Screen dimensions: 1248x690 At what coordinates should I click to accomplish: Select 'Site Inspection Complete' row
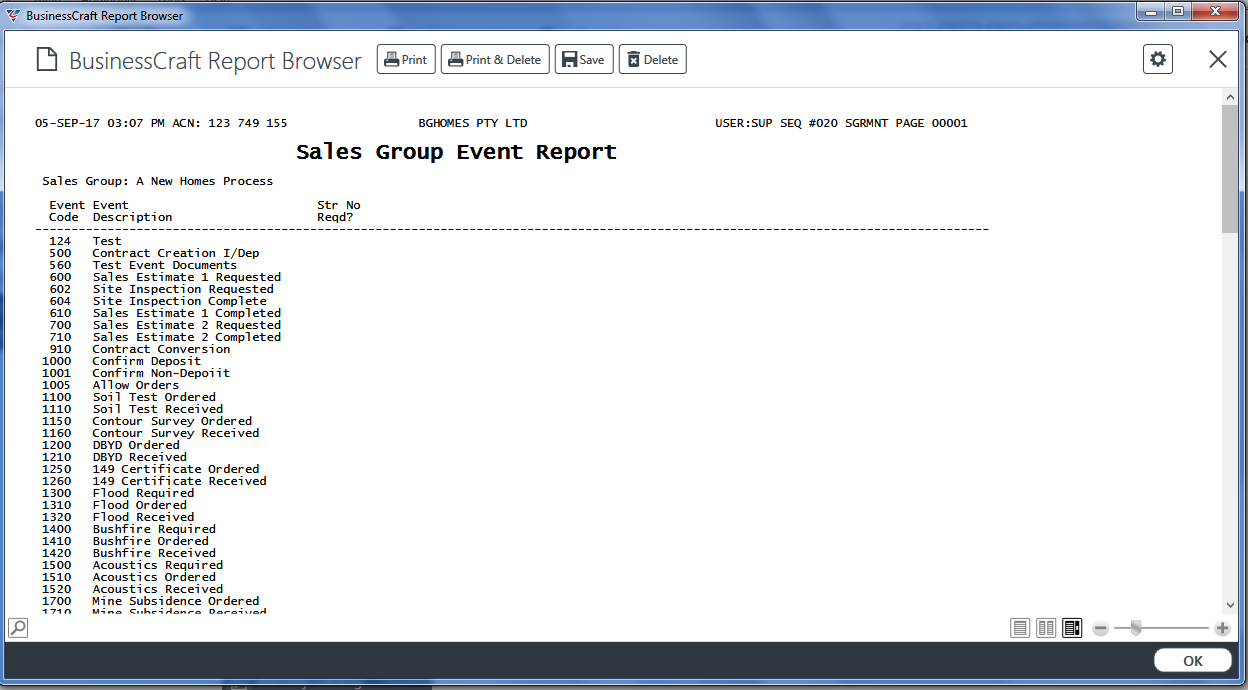pyautogui.click(x=180, y=301)
